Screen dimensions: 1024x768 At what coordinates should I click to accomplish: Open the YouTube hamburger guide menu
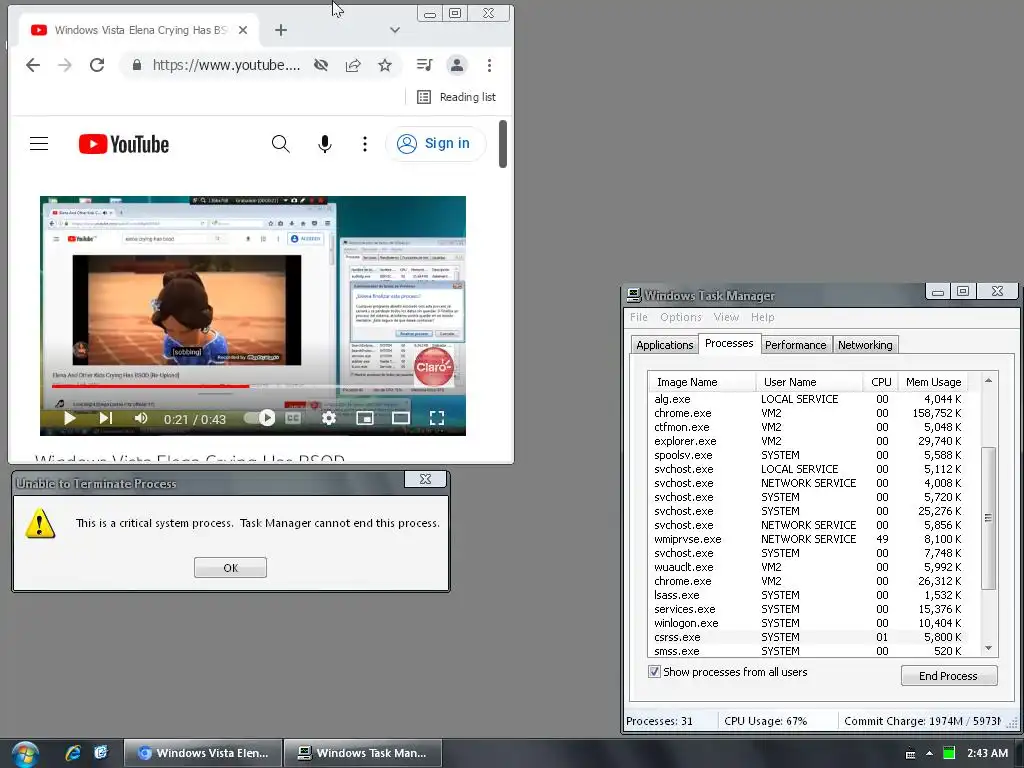[x=39, y=144]
